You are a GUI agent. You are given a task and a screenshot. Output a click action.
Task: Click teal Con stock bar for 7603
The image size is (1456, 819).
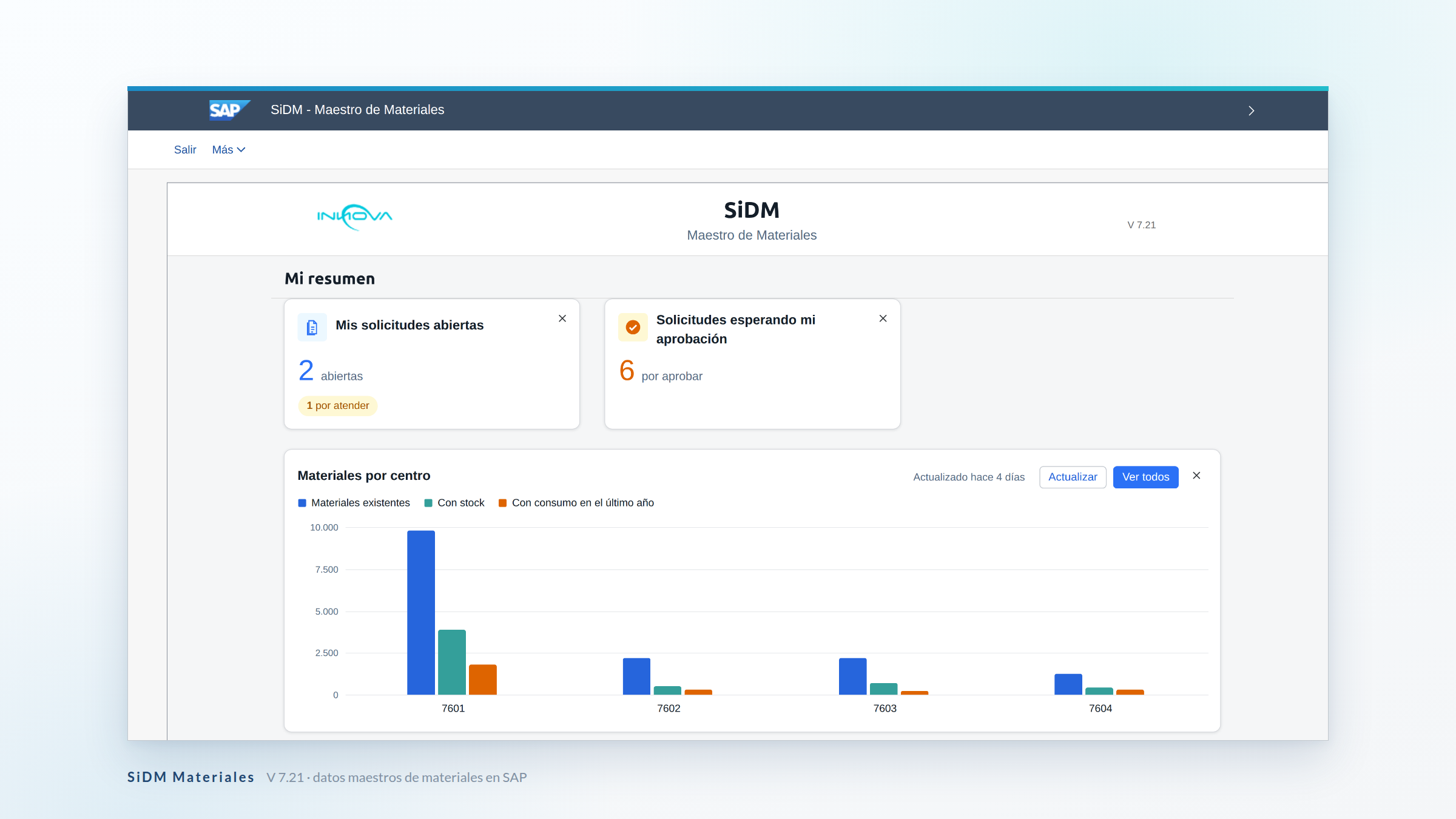pos(883,689)
